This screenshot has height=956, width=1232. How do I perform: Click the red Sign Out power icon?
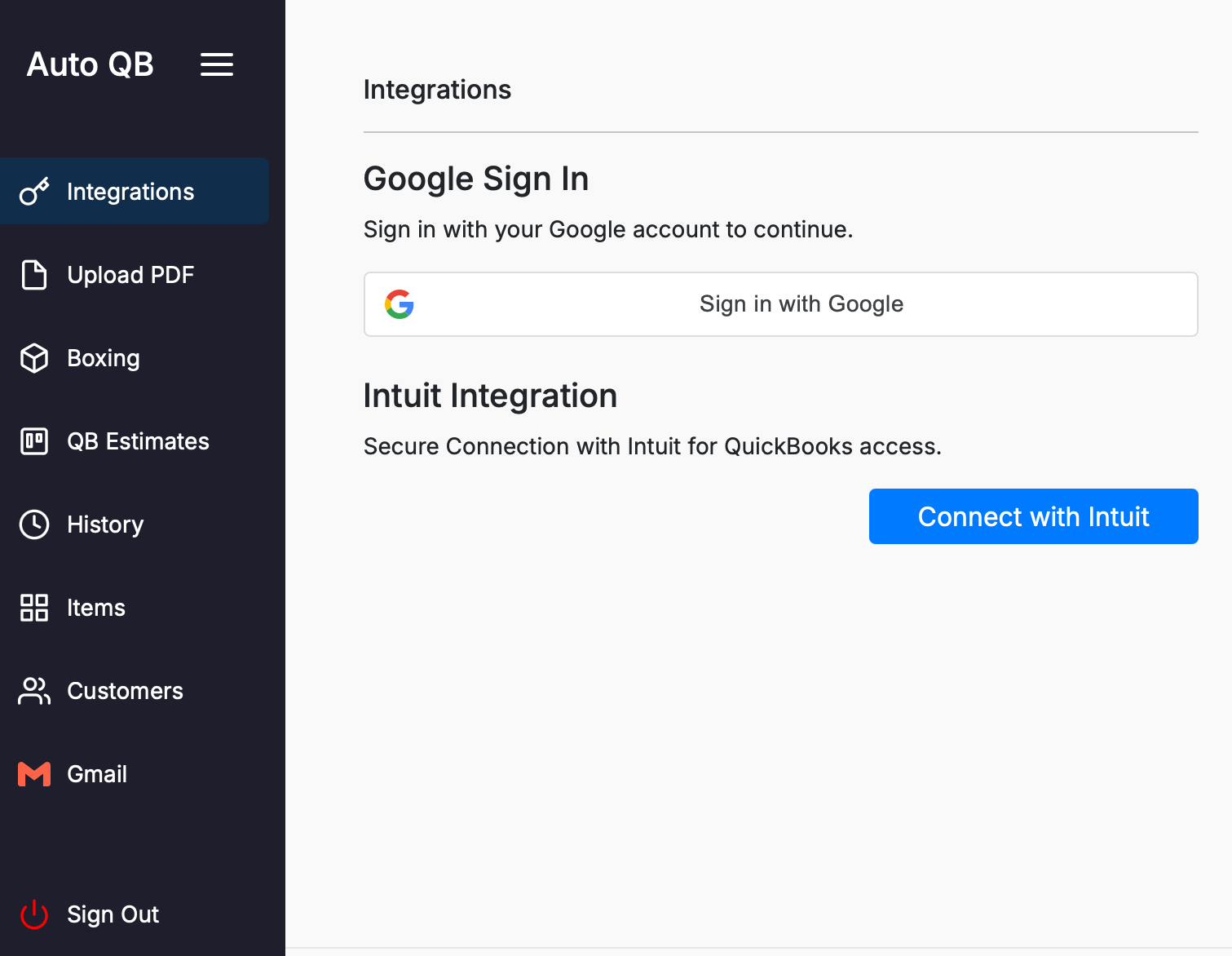(x=34, y=914)
